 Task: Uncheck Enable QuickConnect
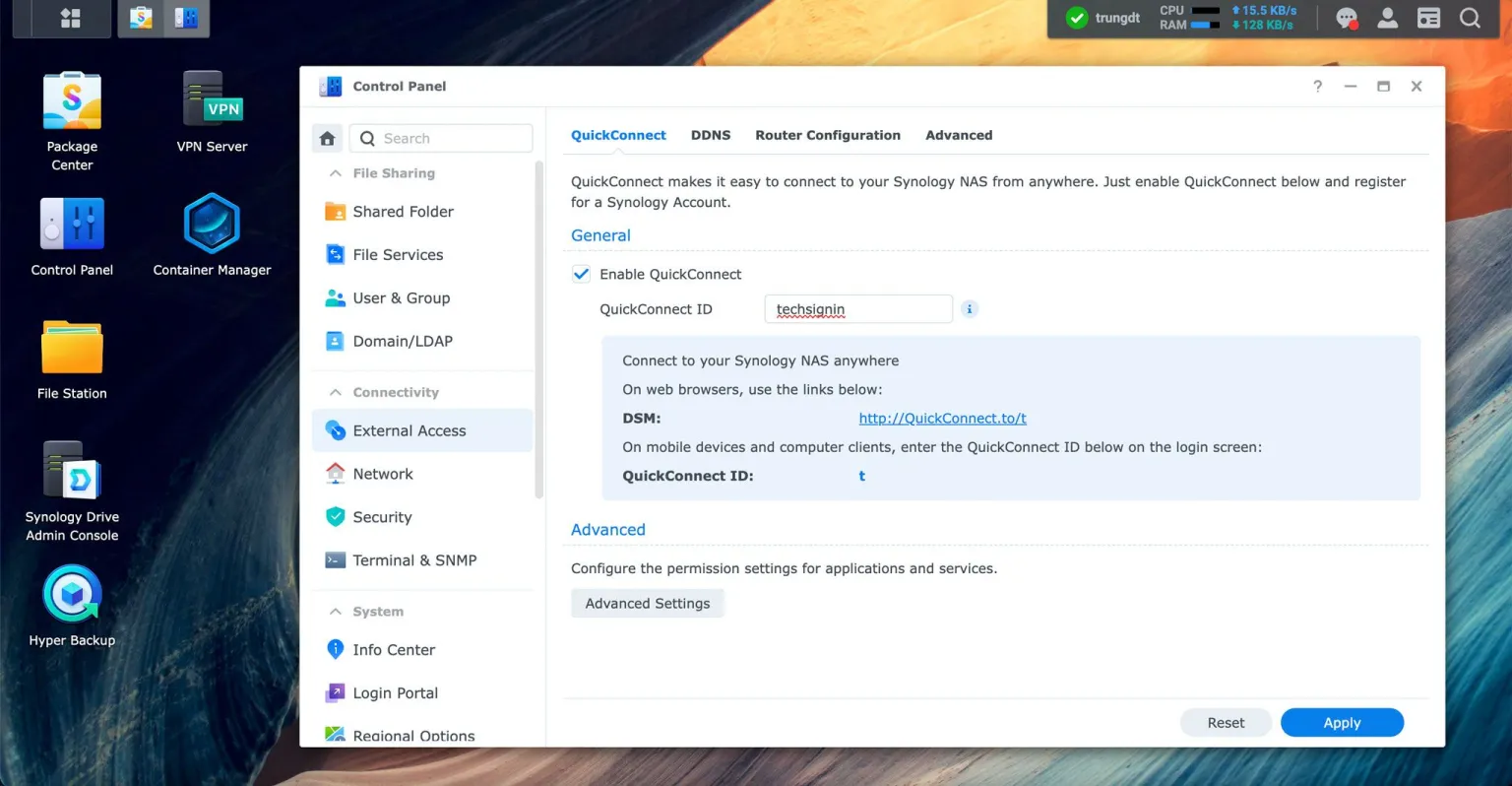[581, 274]
